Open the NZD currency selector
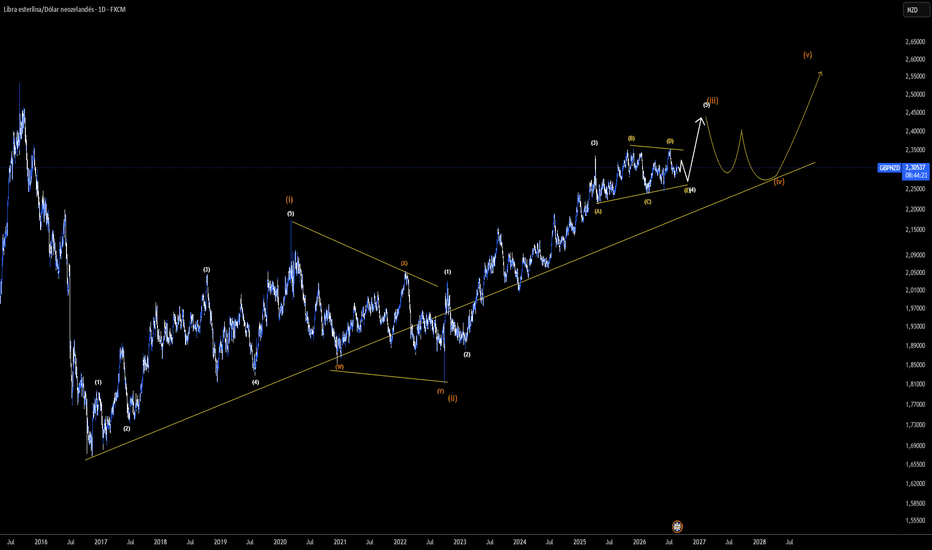Image resolution: width=932 pixels, height=550 pixels. coord(912,10)
